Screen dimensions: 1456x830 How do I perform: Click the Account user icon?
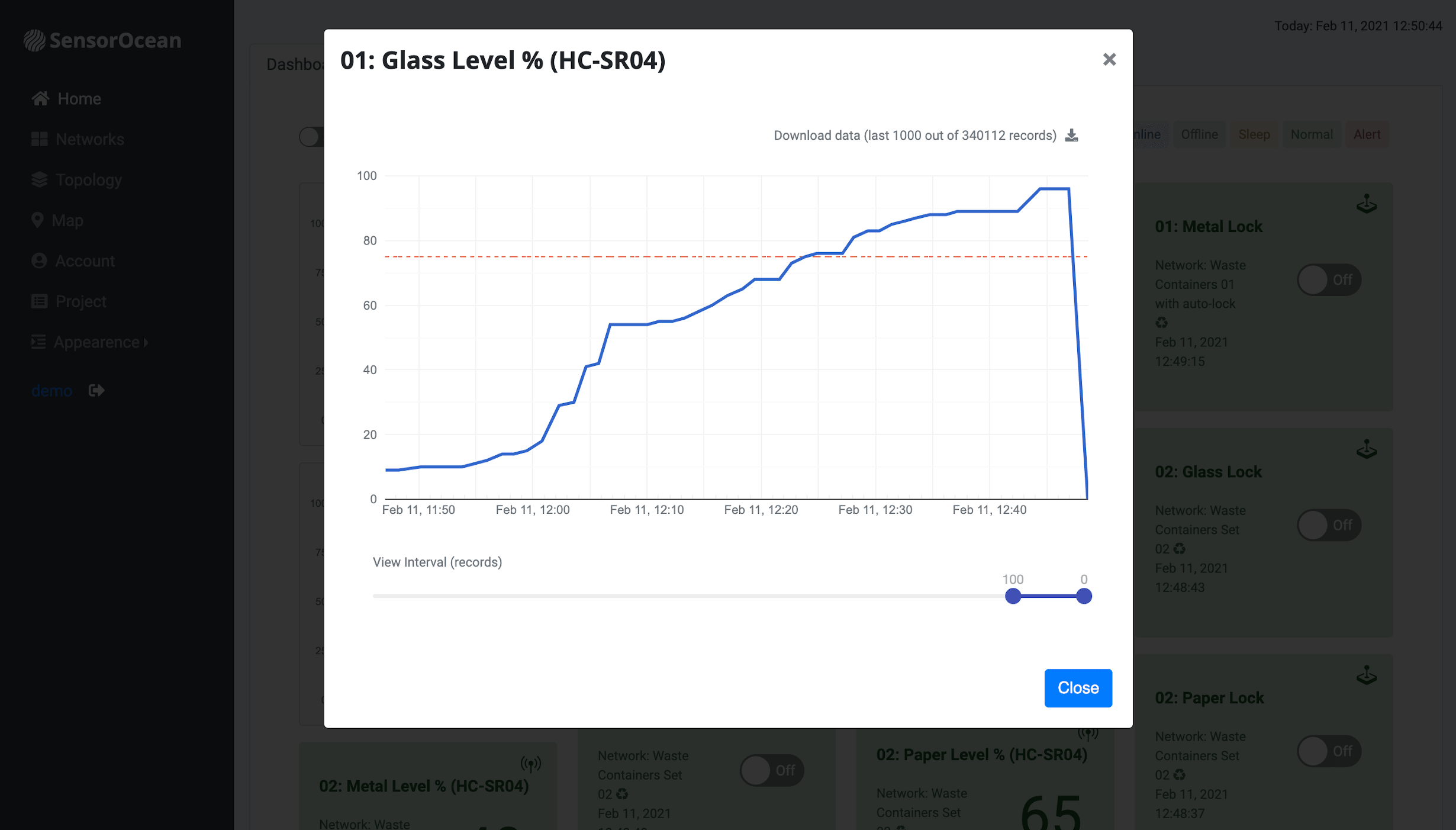[x=39, y=260]
